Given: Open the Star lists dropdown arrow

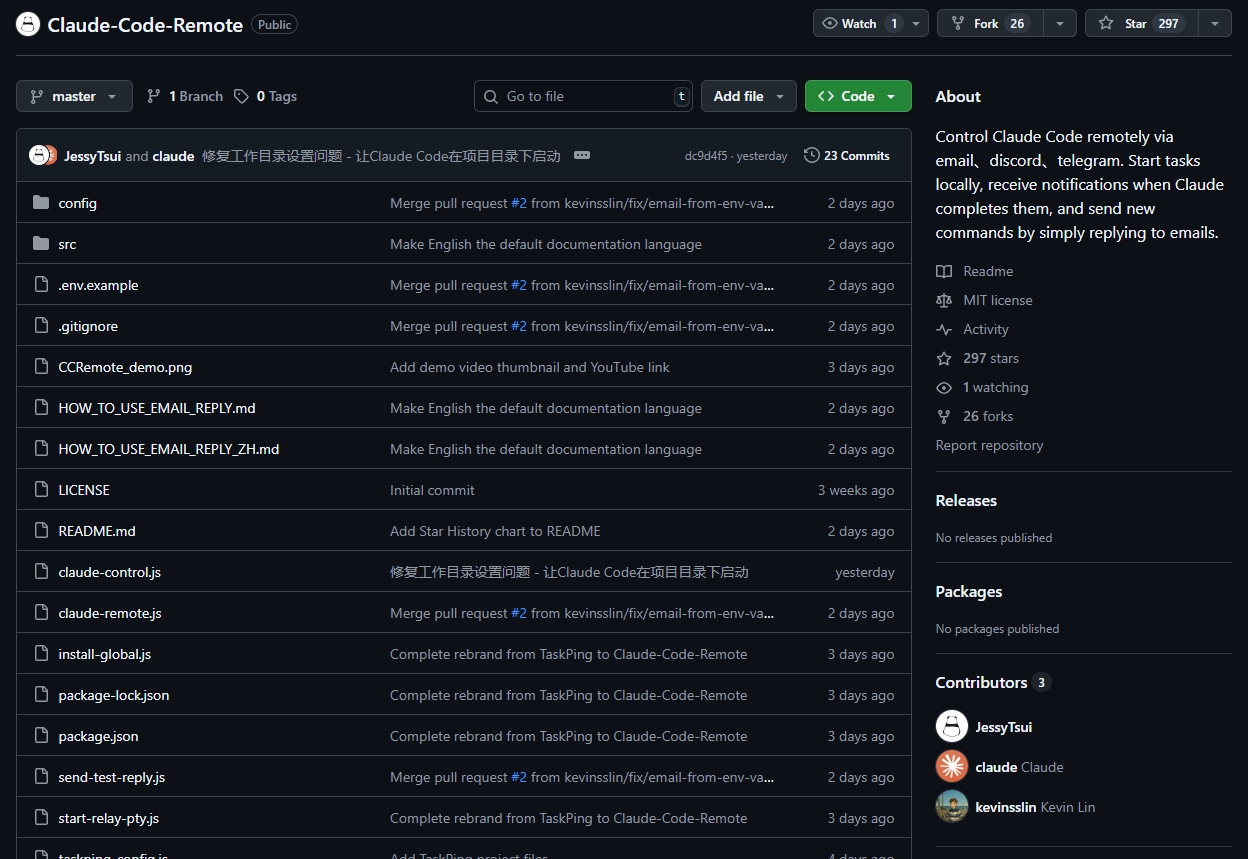Looking at the screenshot, I should [1215, 23].
